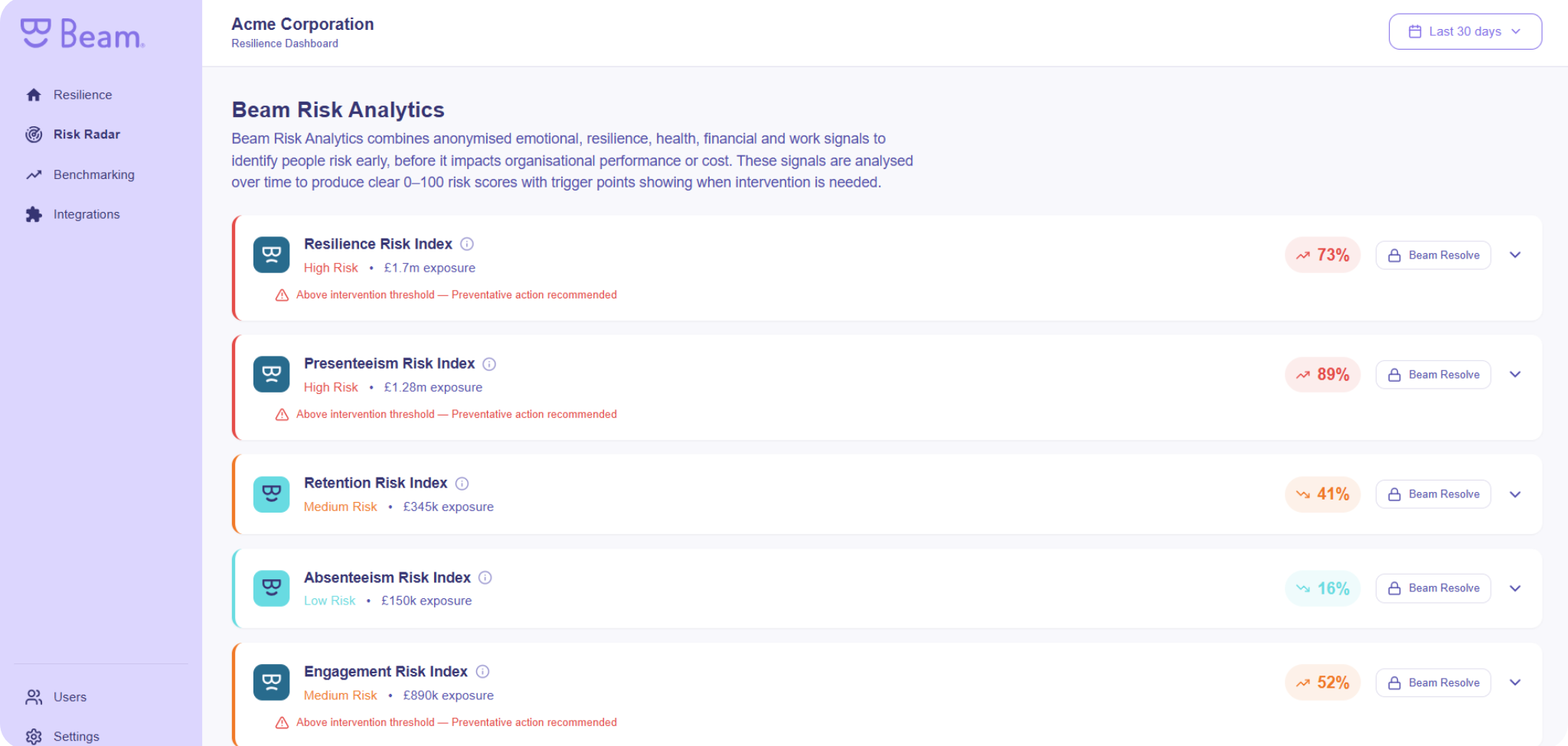Image resolution: width=1568 pixels, height=746 pixels.
Task: Click the Absenteeism Risk Index Beam icon
Action: [271, 588]
